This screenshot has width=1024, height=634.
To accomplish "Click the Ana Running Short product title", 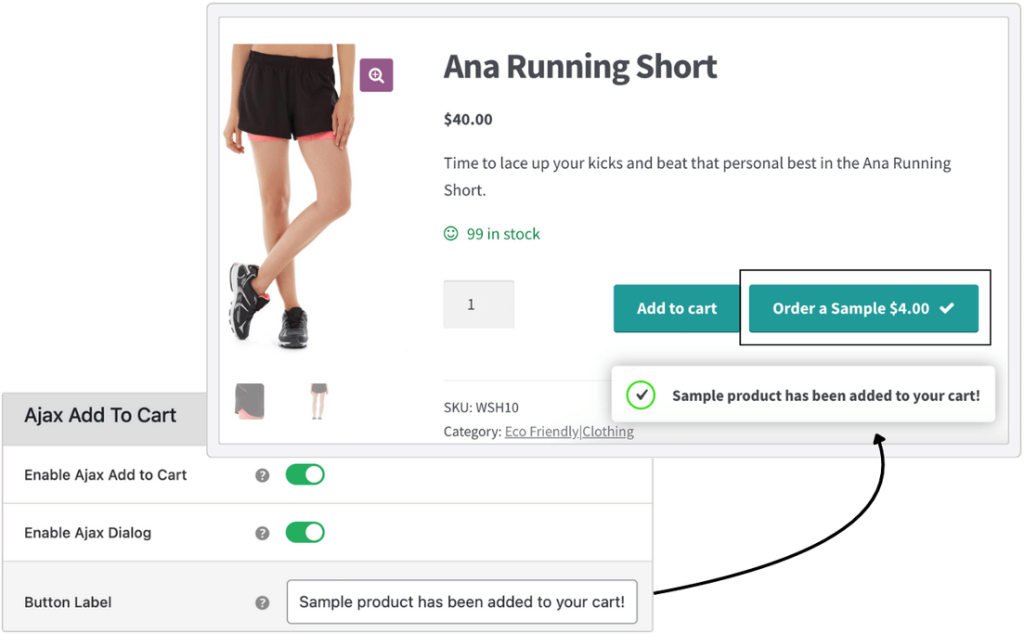I will point(580,67).
